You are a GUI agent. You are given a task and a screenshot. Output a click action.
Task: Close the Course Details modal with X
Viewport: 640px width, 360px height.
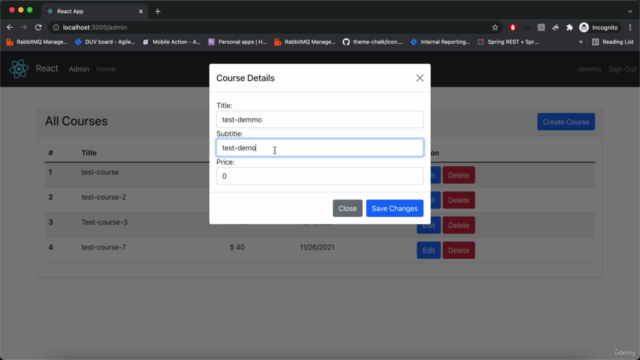click(x=420, y=78)
